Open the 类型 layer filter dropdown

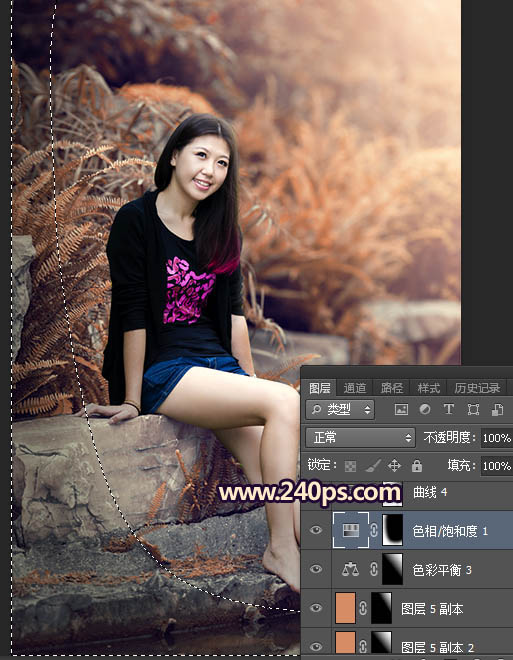[x=340, y=410]
